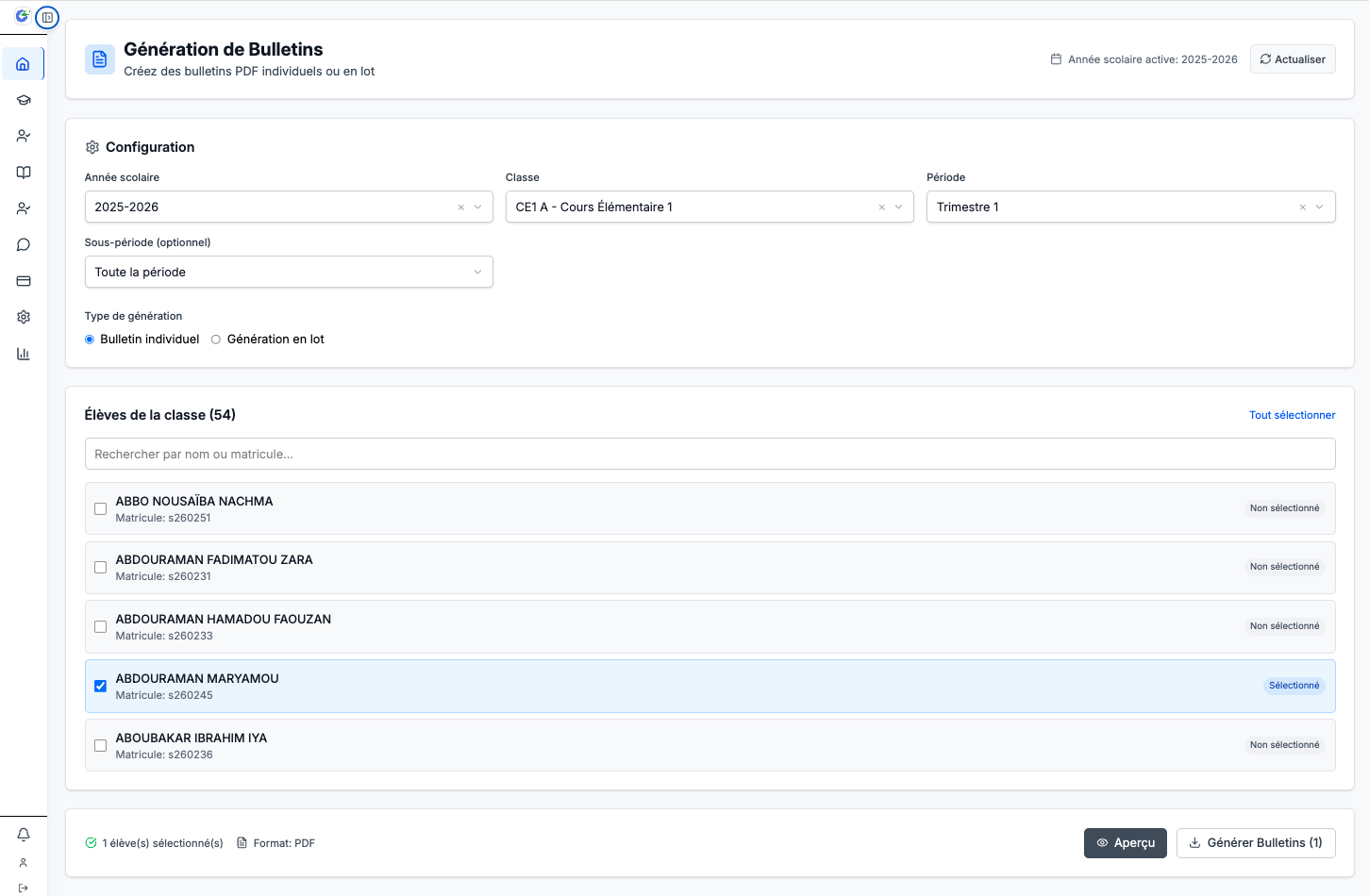
Task: Open the Home dashboard sidebar icon
Action: tap(23, 63)
